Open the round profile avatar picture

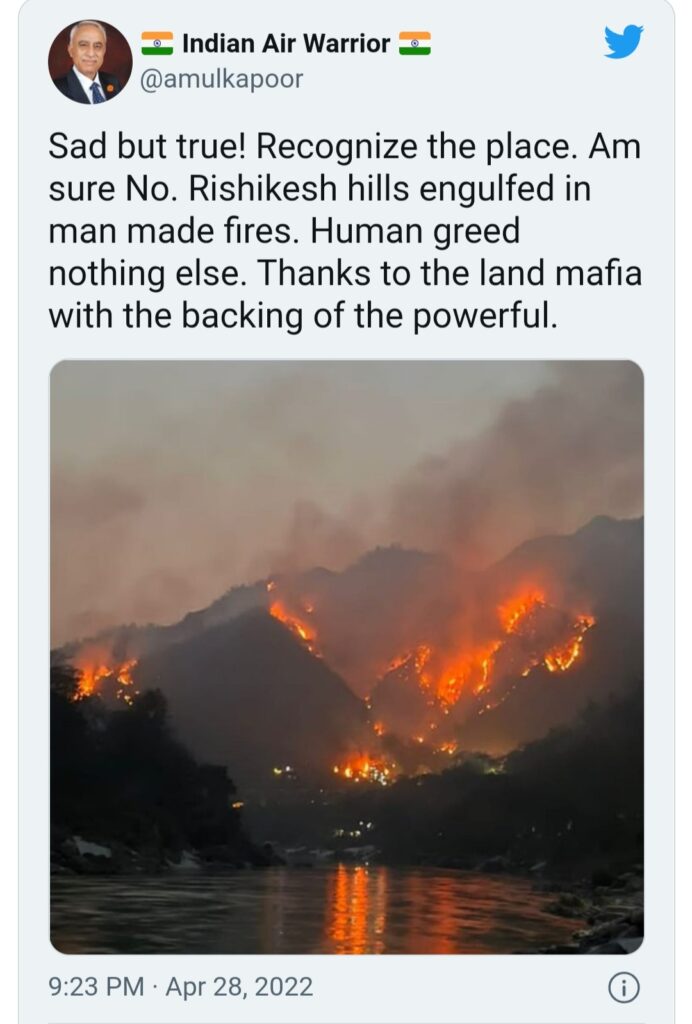[90, 62]
